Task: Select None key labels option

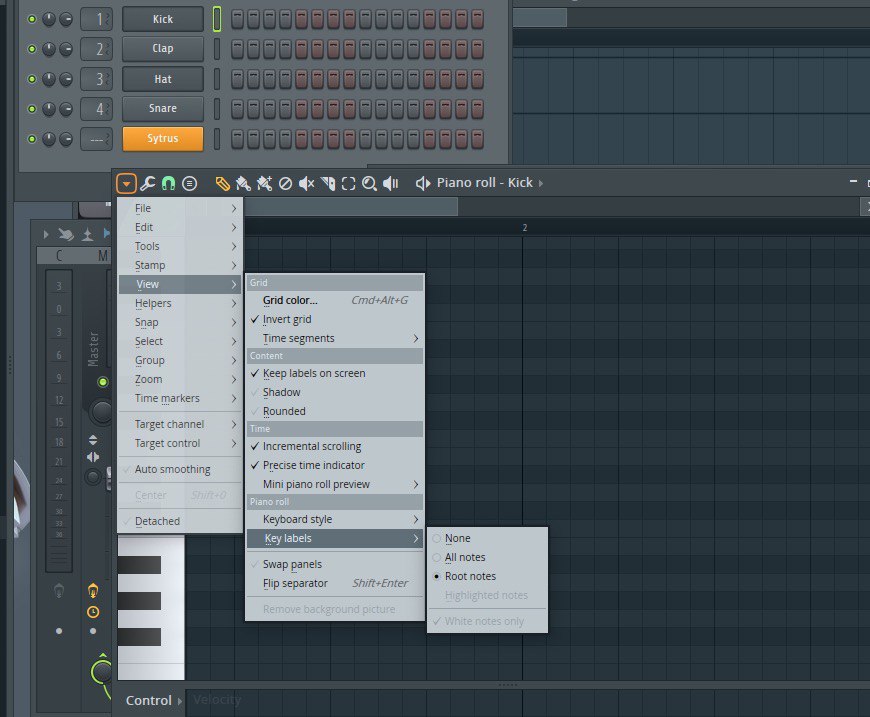Action: coord(487,538)
